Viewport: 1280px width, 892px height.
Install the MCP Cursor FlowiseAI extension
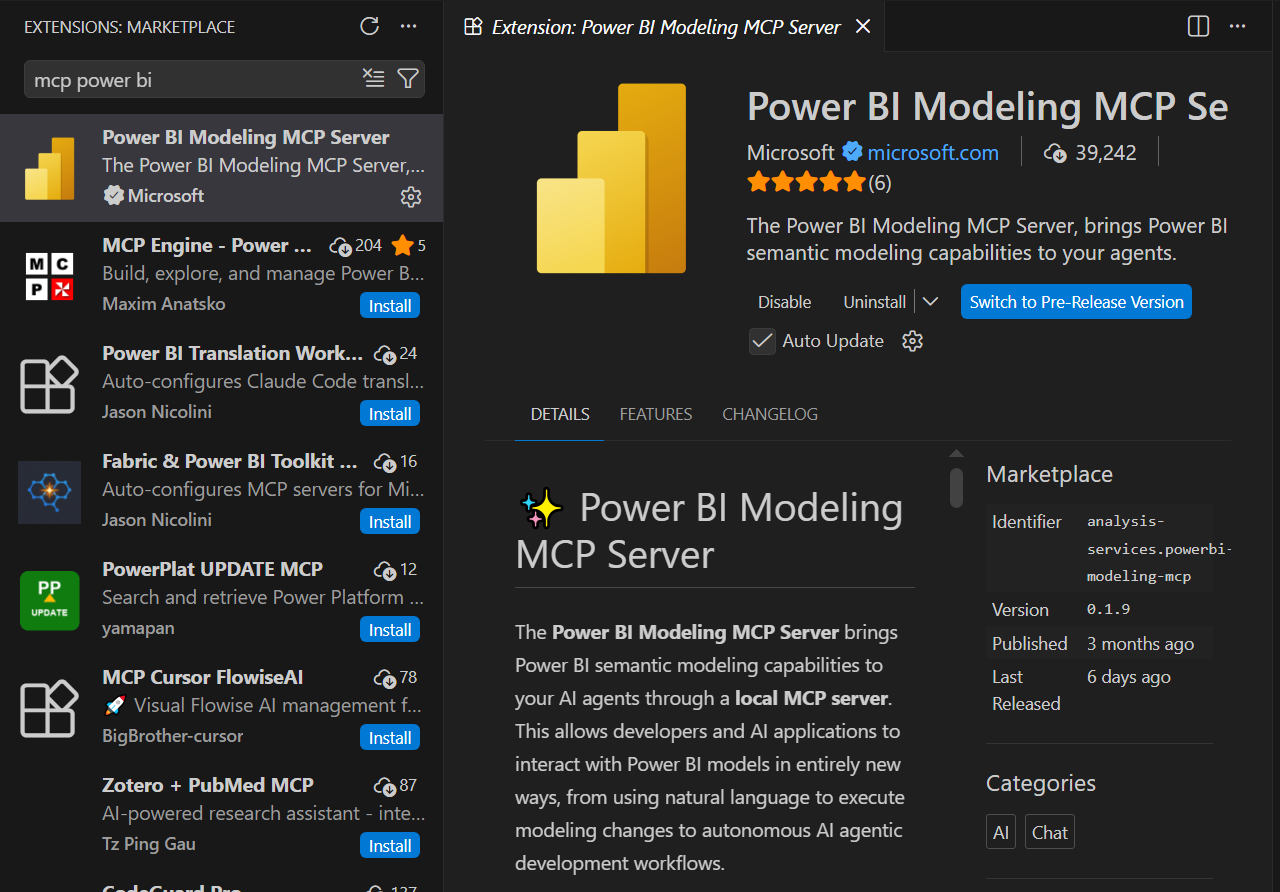click(390, 738)
